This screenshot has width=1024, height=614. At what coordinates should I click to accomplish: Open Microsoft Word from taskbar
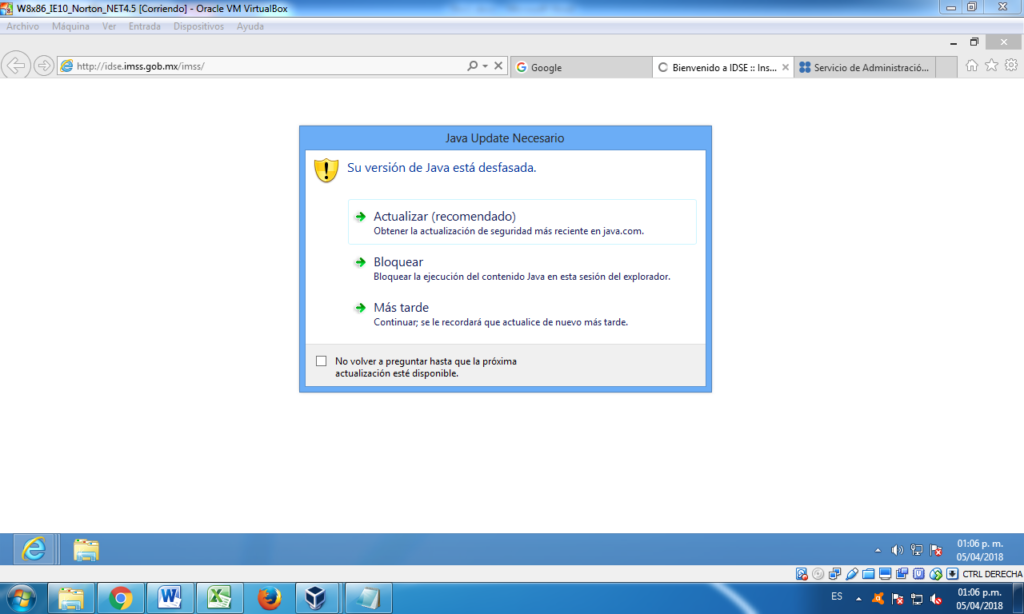tap(170, 598)
